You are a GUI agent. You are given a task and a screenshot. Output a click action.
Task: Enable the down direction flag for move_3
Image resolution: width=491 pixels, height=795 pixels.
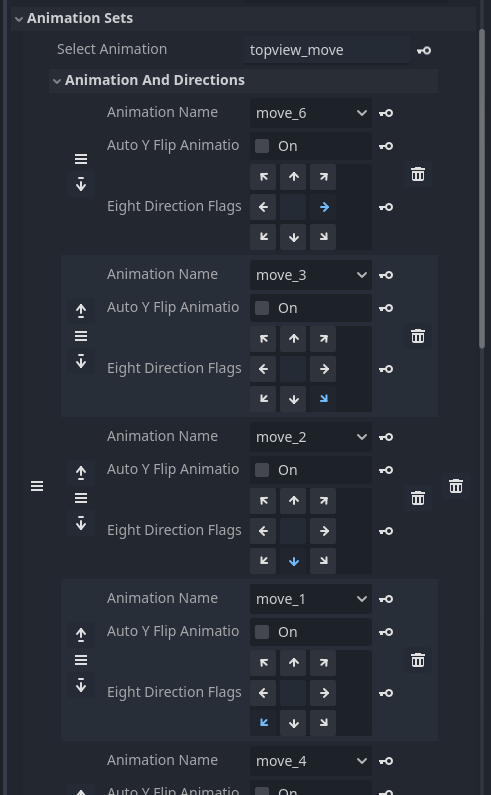293,399
